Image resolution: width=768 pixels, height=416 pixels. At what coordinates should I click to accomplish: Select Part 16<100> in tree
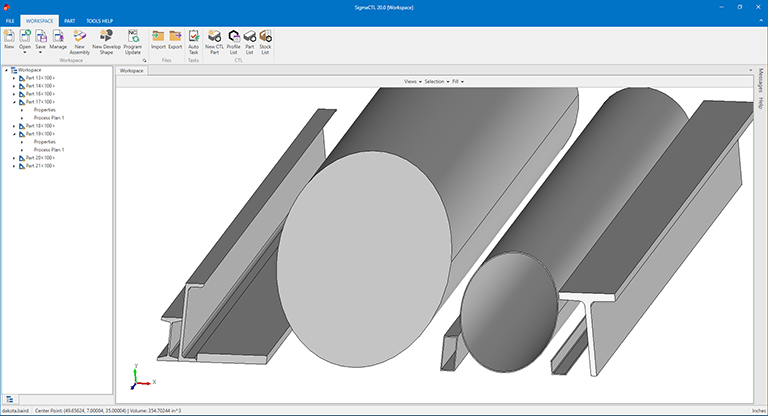click(x=40, y=94)
